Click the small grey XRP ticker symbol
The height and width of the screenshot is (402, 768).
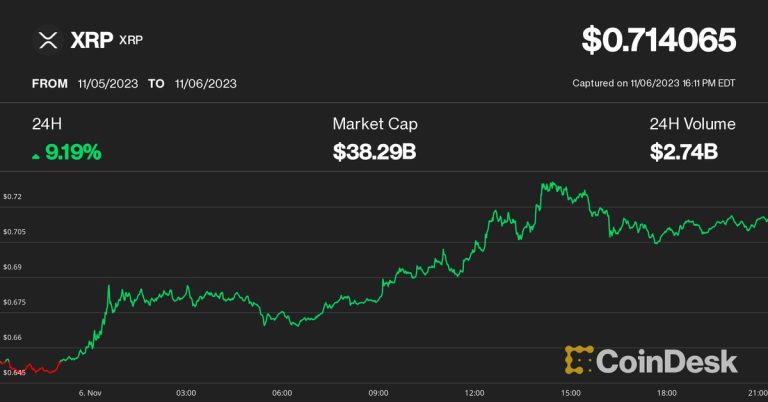click(131, 42)
